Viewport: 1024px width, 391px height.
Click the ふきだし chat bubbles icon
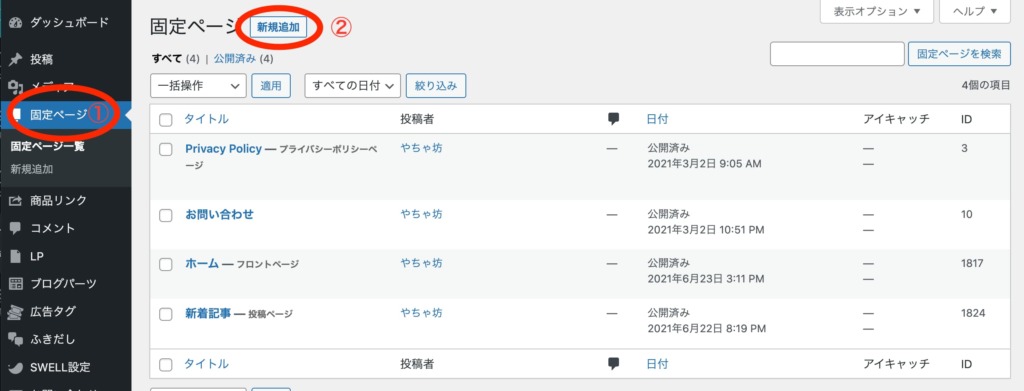point(16,339)
